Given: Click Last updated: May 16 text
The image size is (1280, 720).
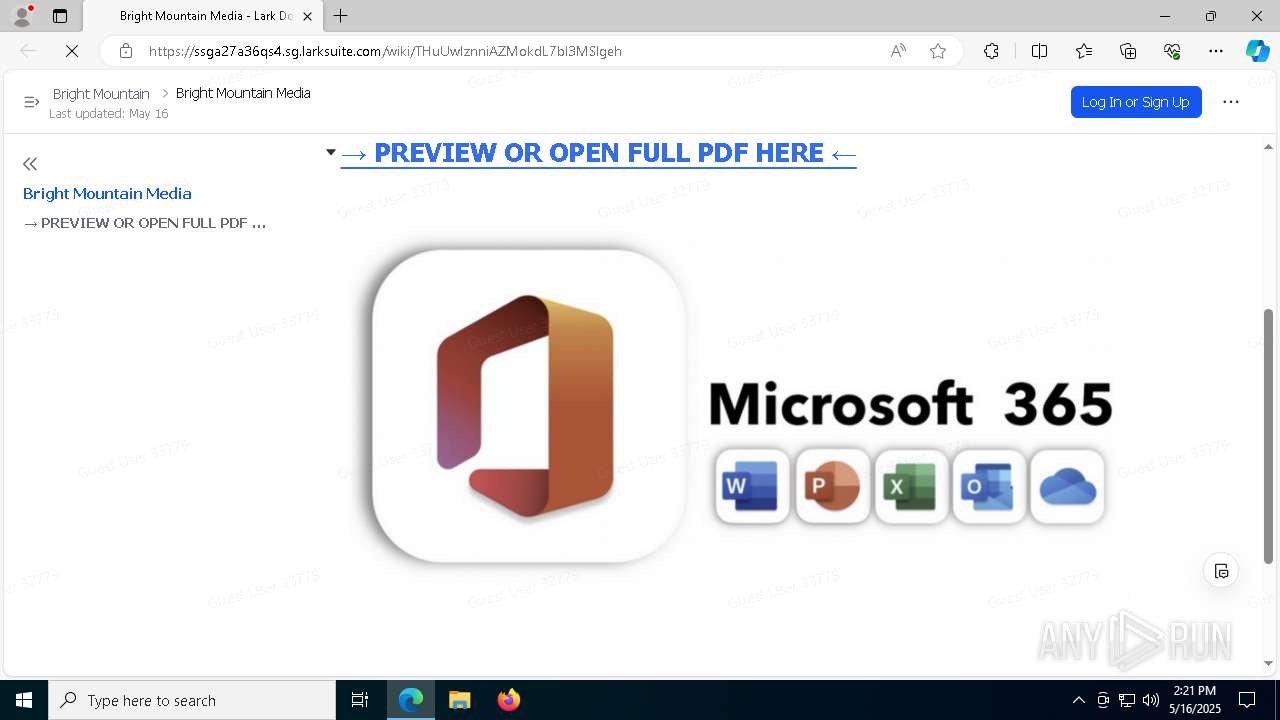Looking at the screenshot, I should tap(109, 114).
